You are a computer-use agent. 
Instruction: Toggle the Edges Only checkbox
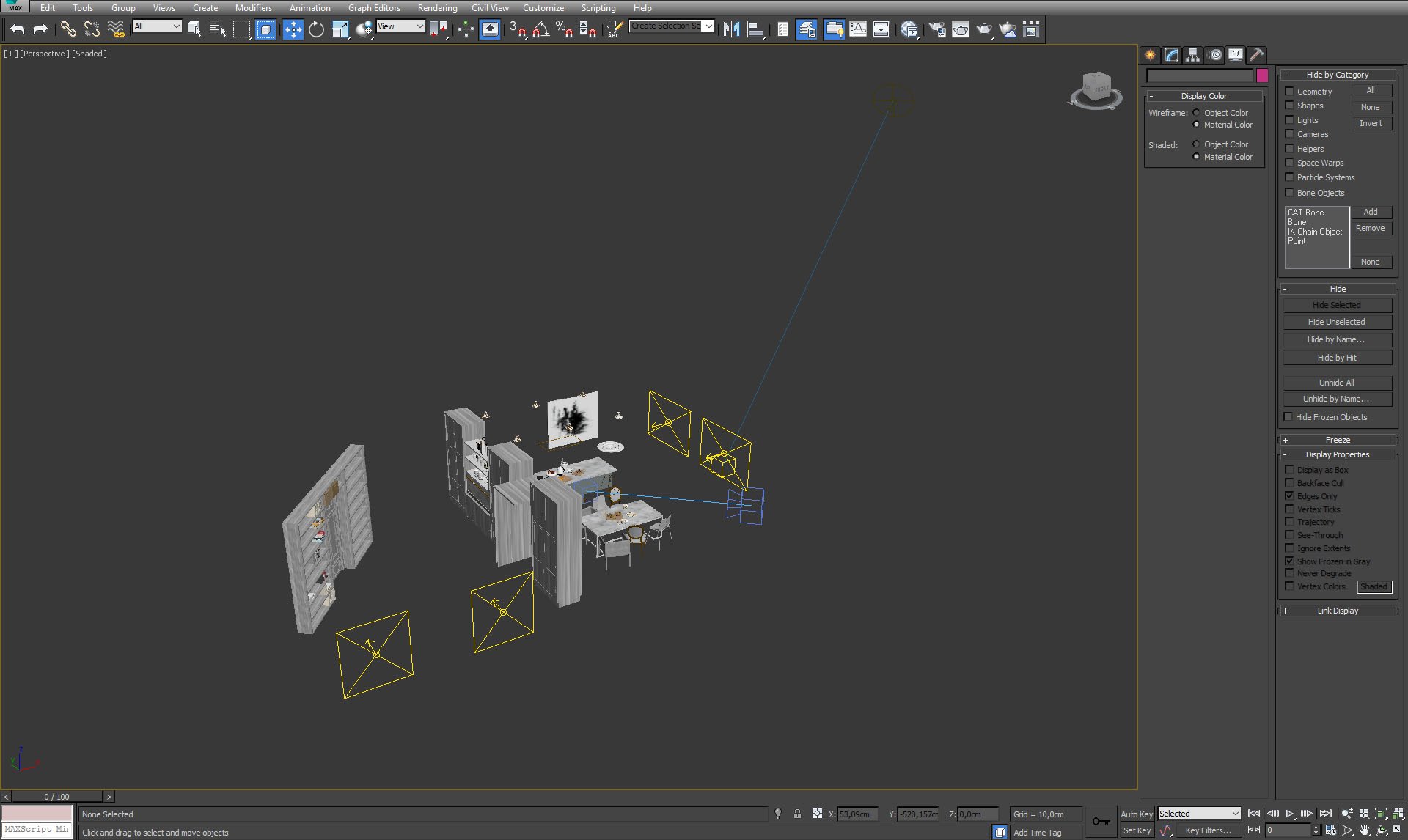(1289, 495)
